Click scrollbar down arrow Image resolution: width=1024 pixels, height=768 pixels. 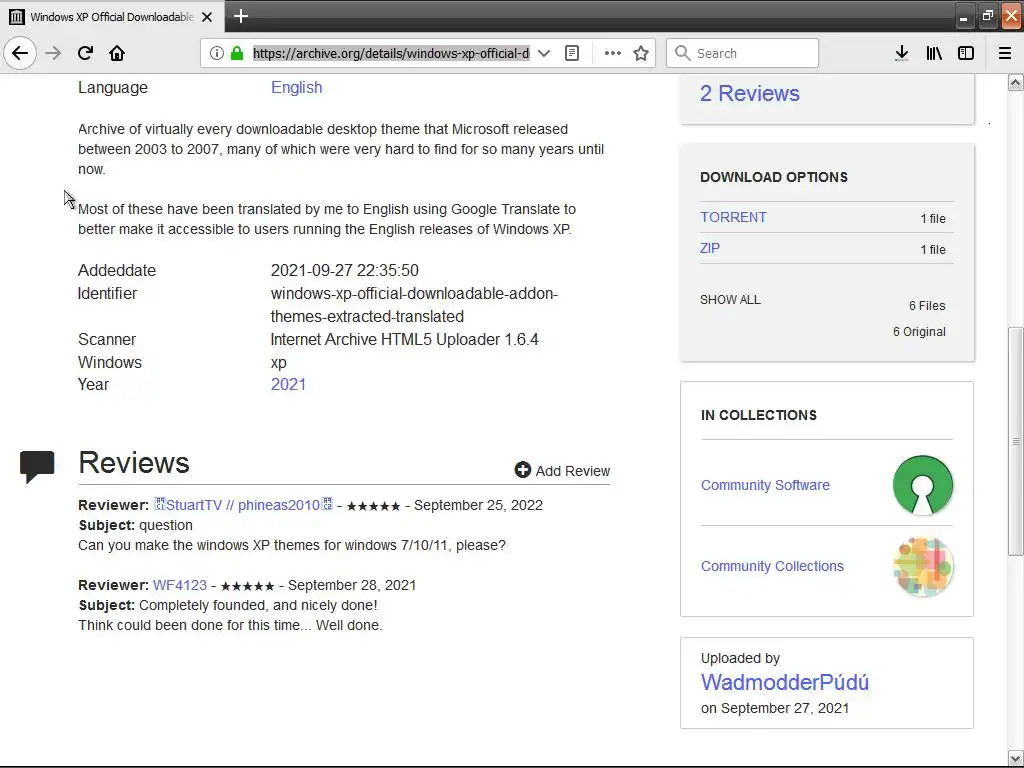[x=1016, y=758]
